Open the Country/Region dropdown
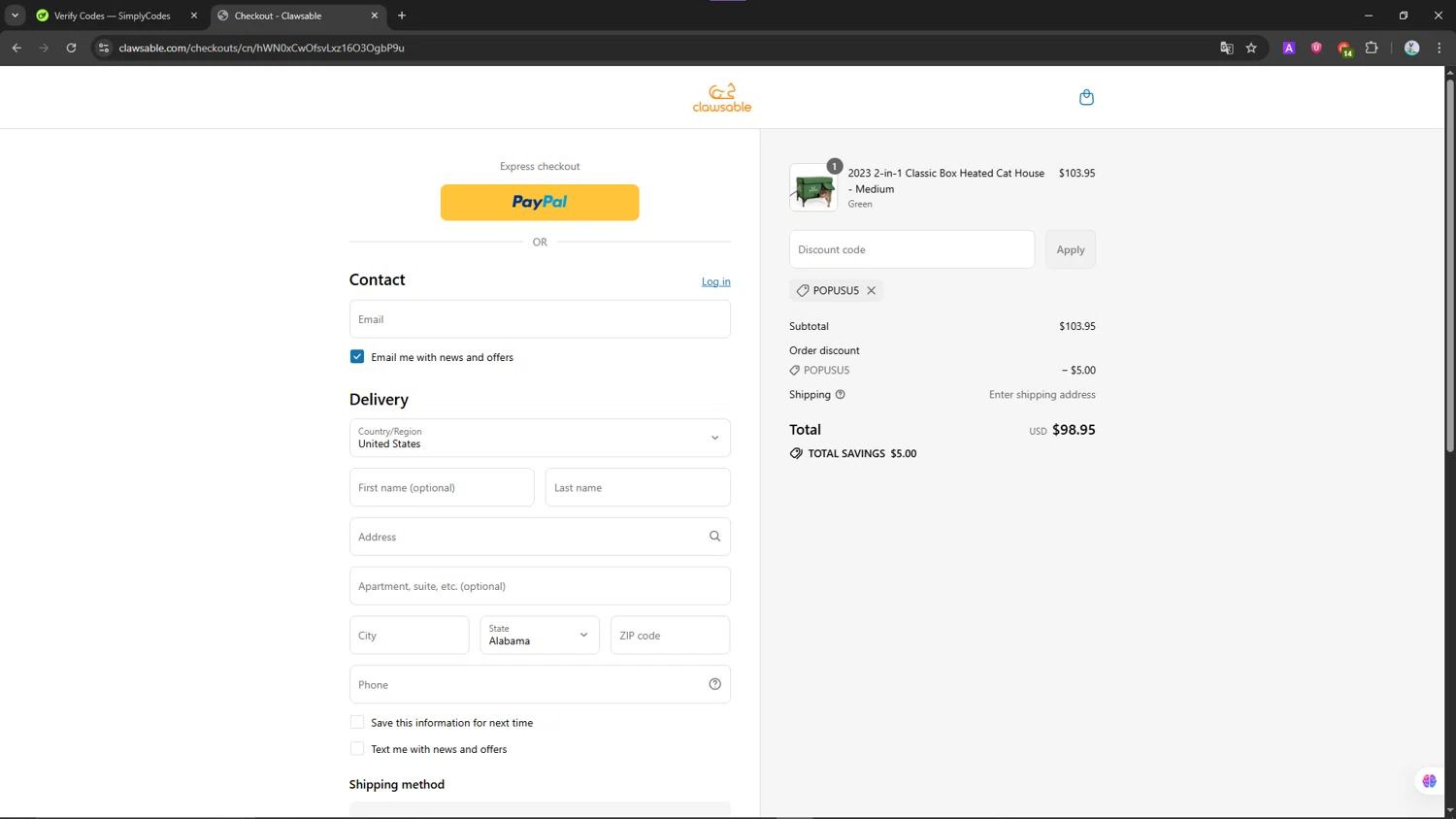The width and height of the screenshot is (1456, 819). coord(540,438)
